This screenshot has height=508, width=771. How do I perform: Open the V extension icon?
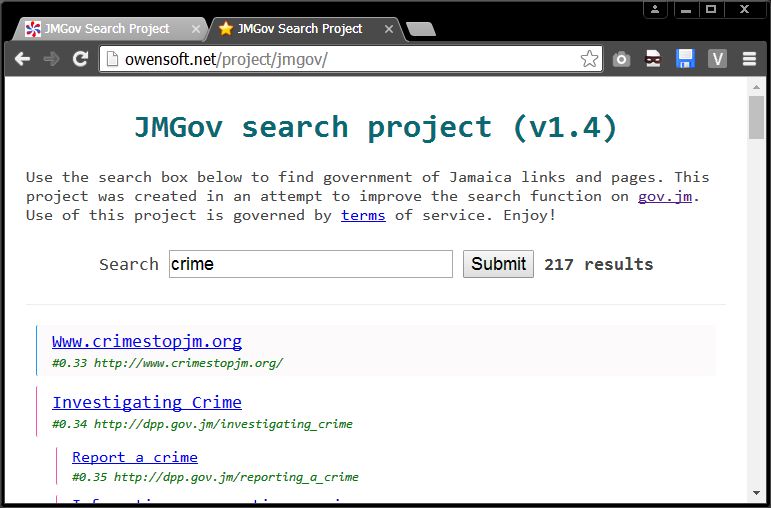(717, 60)
